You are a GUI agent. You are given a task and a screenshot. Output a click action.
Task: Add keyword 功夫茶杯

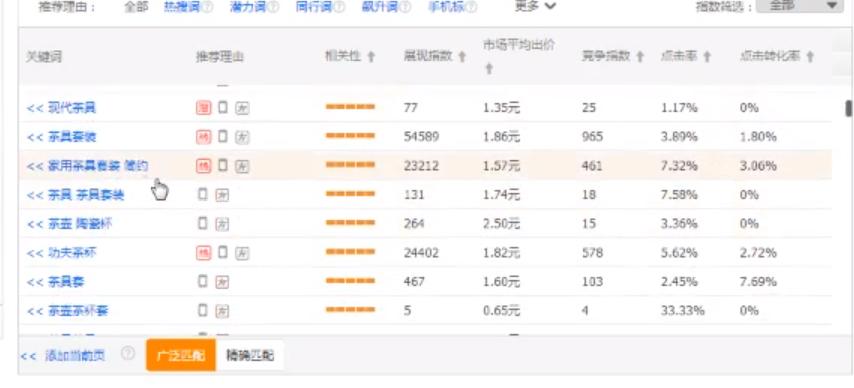click(61, 253)
